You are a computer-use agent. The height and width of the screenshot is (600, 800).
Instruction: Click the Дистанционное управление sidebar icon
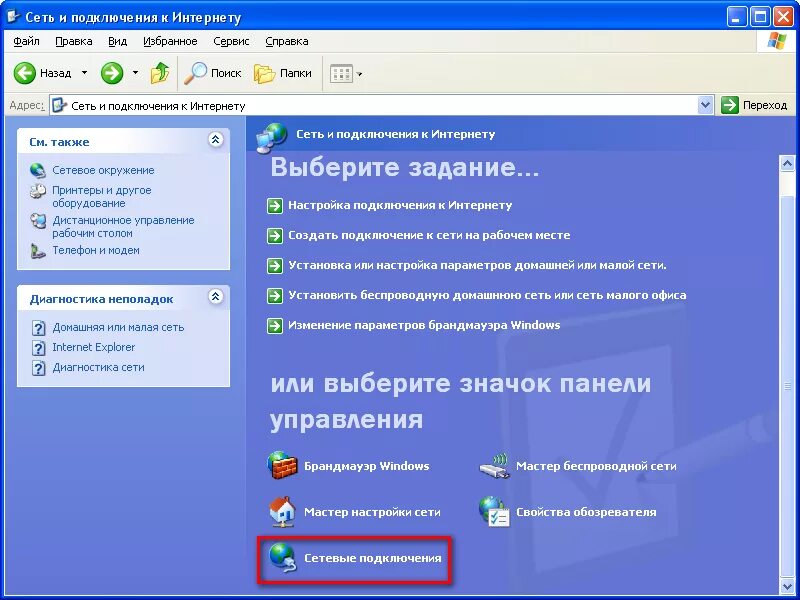pyautogui.click(x=38, y=221)
